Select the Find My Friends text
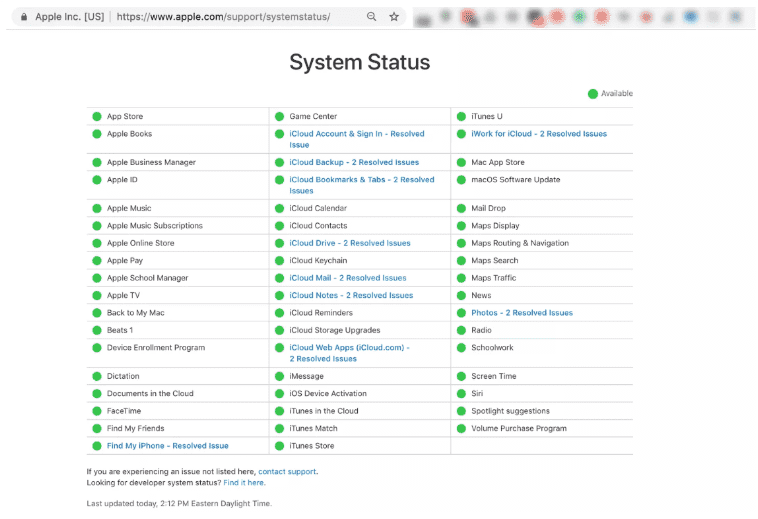The height and width of the screenshot is (519, 758). point(136,428)
